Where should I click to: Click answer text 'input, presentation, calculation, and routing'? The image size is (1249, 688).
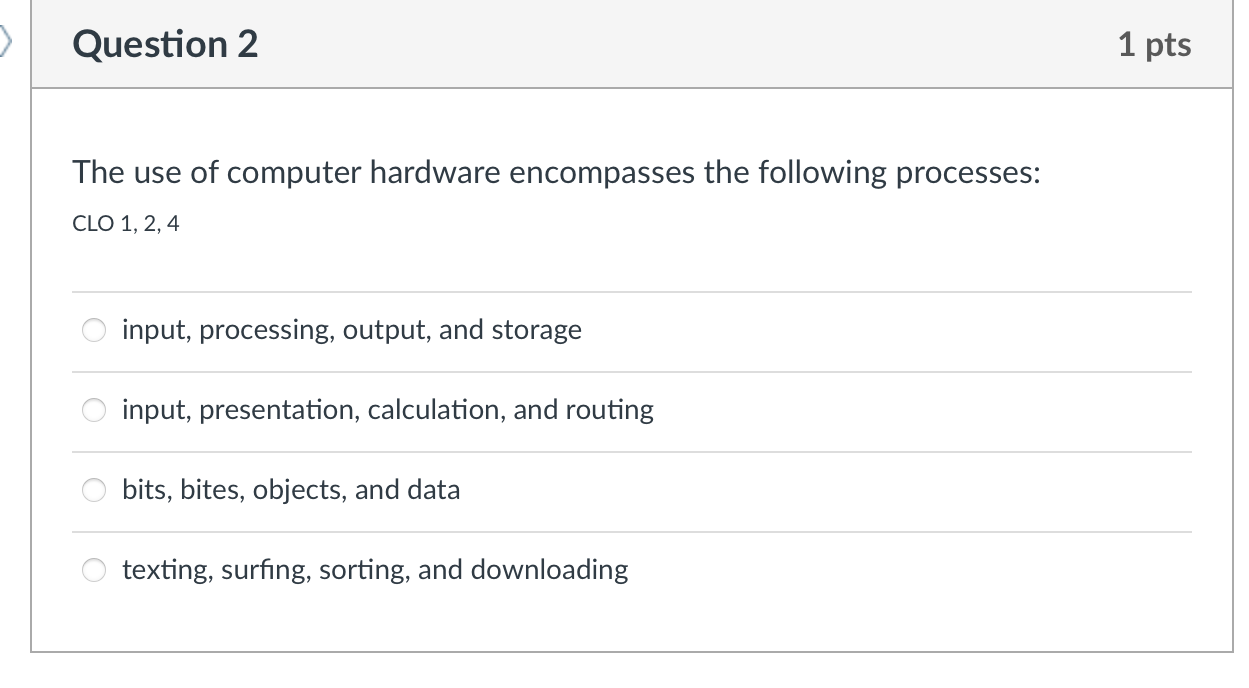tap(387, 410)
